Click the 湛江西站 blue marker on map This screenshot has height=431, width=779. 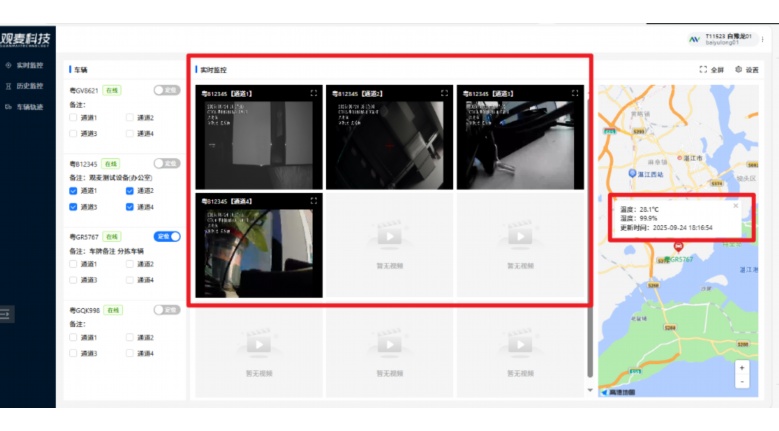632,173
